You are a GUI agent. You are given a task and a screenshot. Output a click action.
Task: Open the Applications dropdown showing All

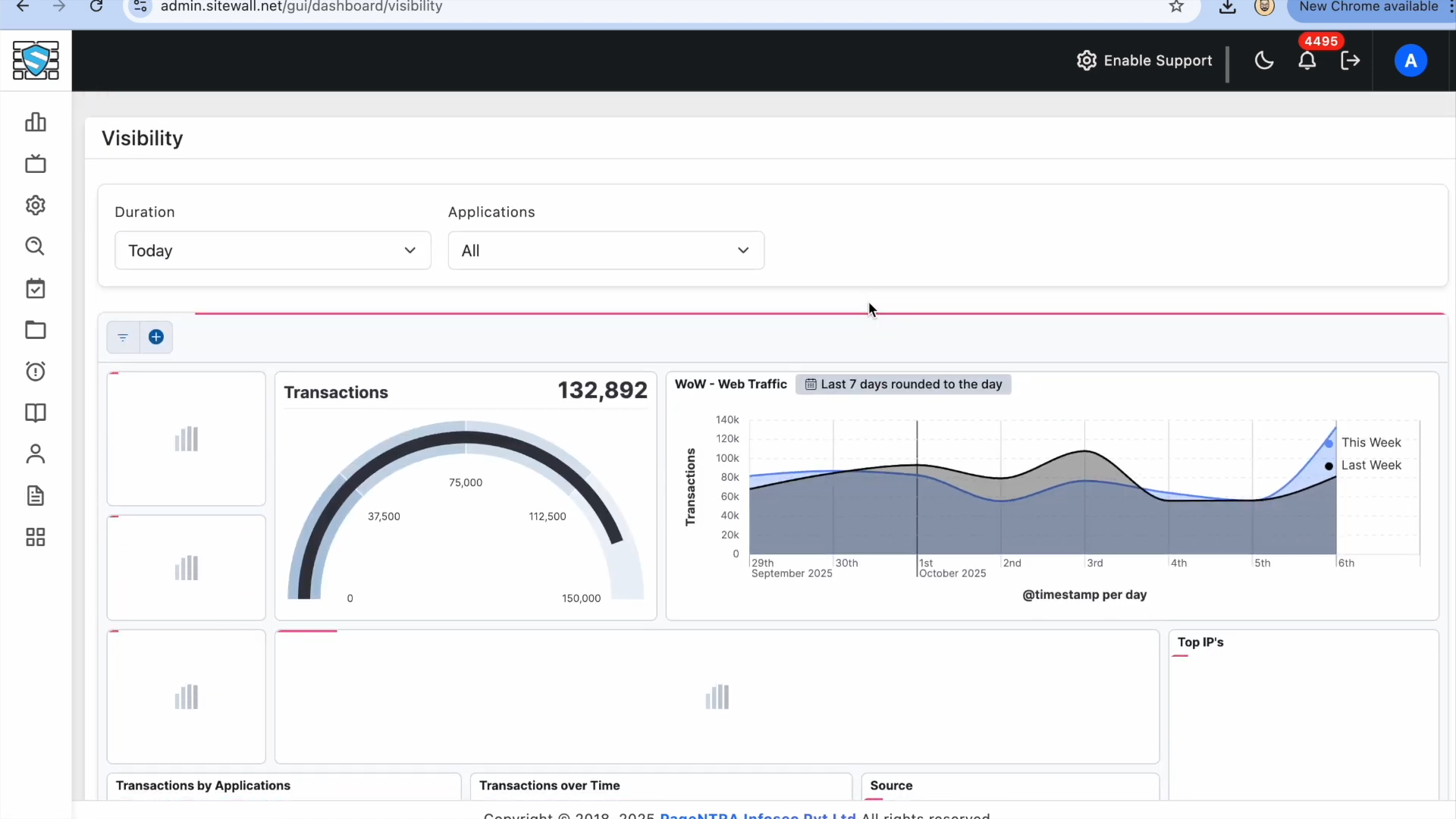click(606, 250)
